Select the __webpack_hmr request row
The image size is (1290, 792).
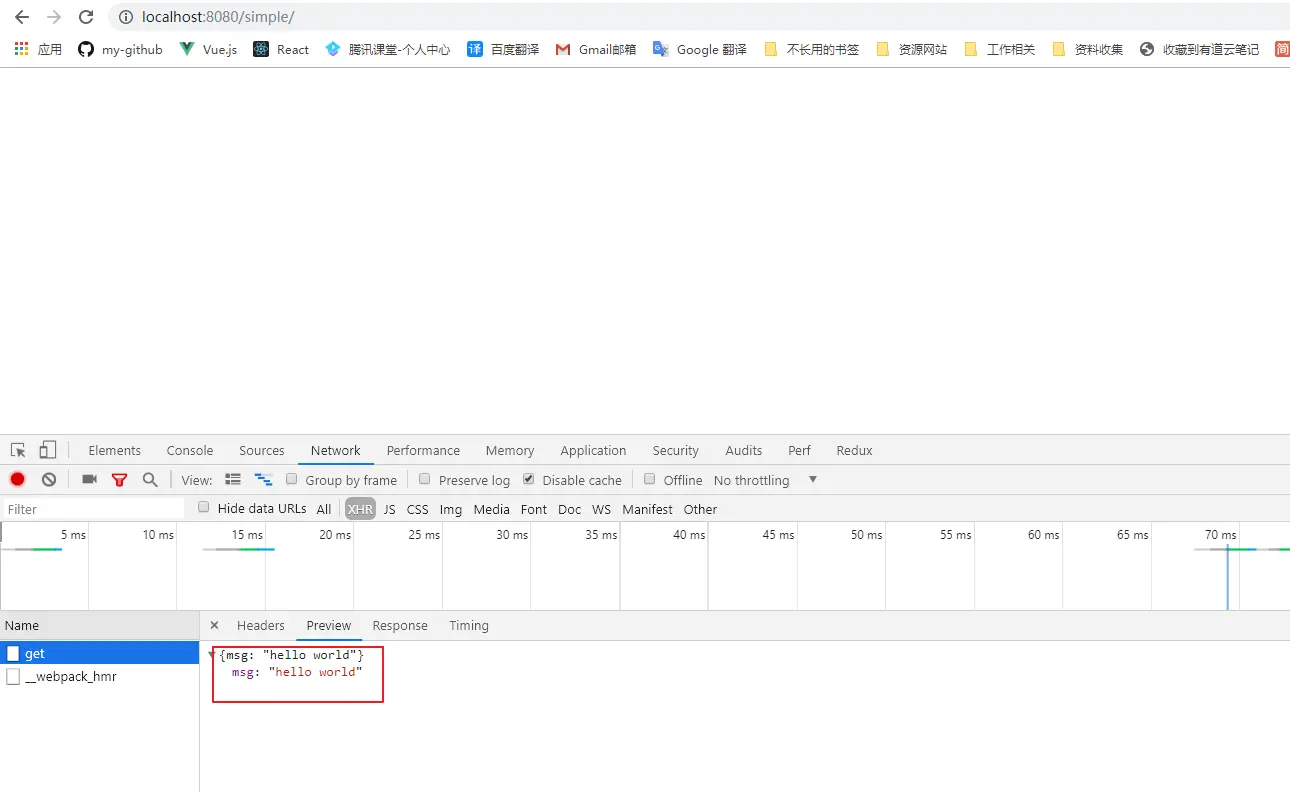point(100,677)
